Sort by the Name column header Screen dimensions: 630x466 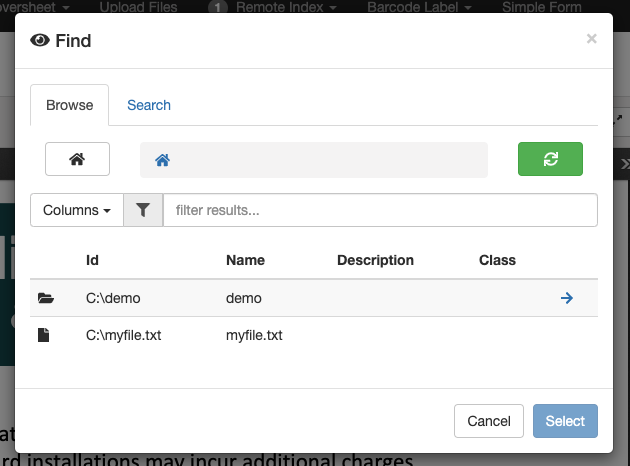point(245,260)
